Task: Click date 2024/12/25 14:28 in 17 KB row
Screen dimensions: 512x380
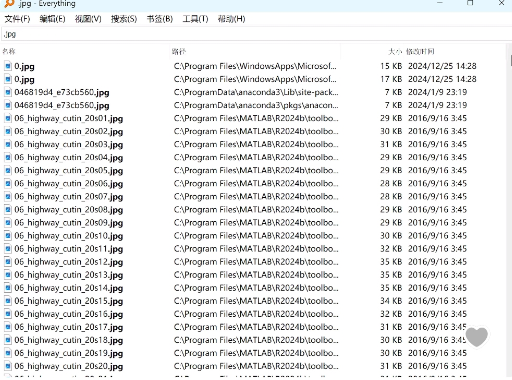Action: [442, 79]
